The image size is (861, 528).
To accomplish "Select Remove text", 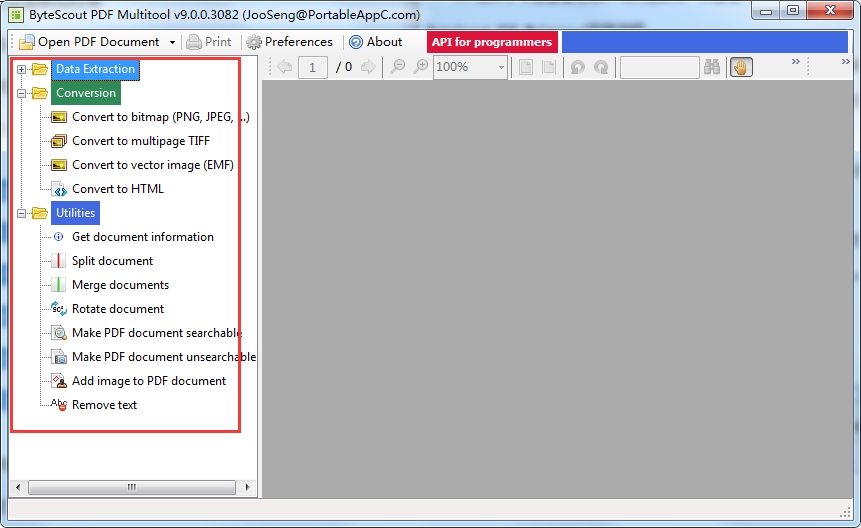I will click(x=104, y=405).
